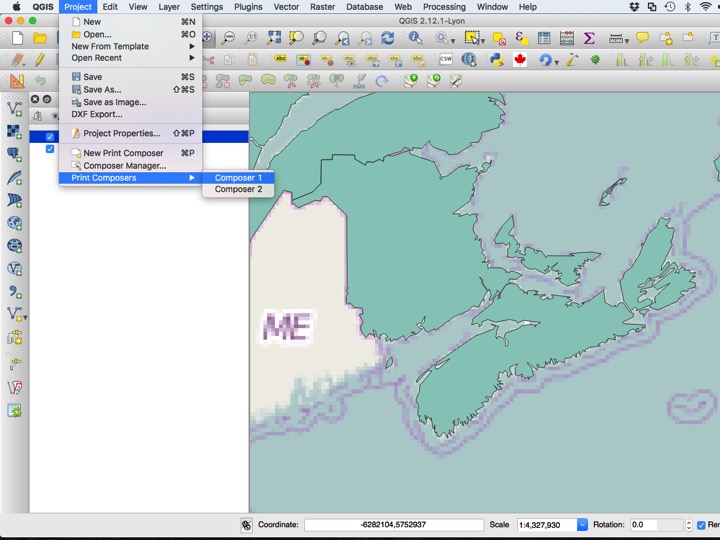Select the Identify Features tool

pos(415,38)
